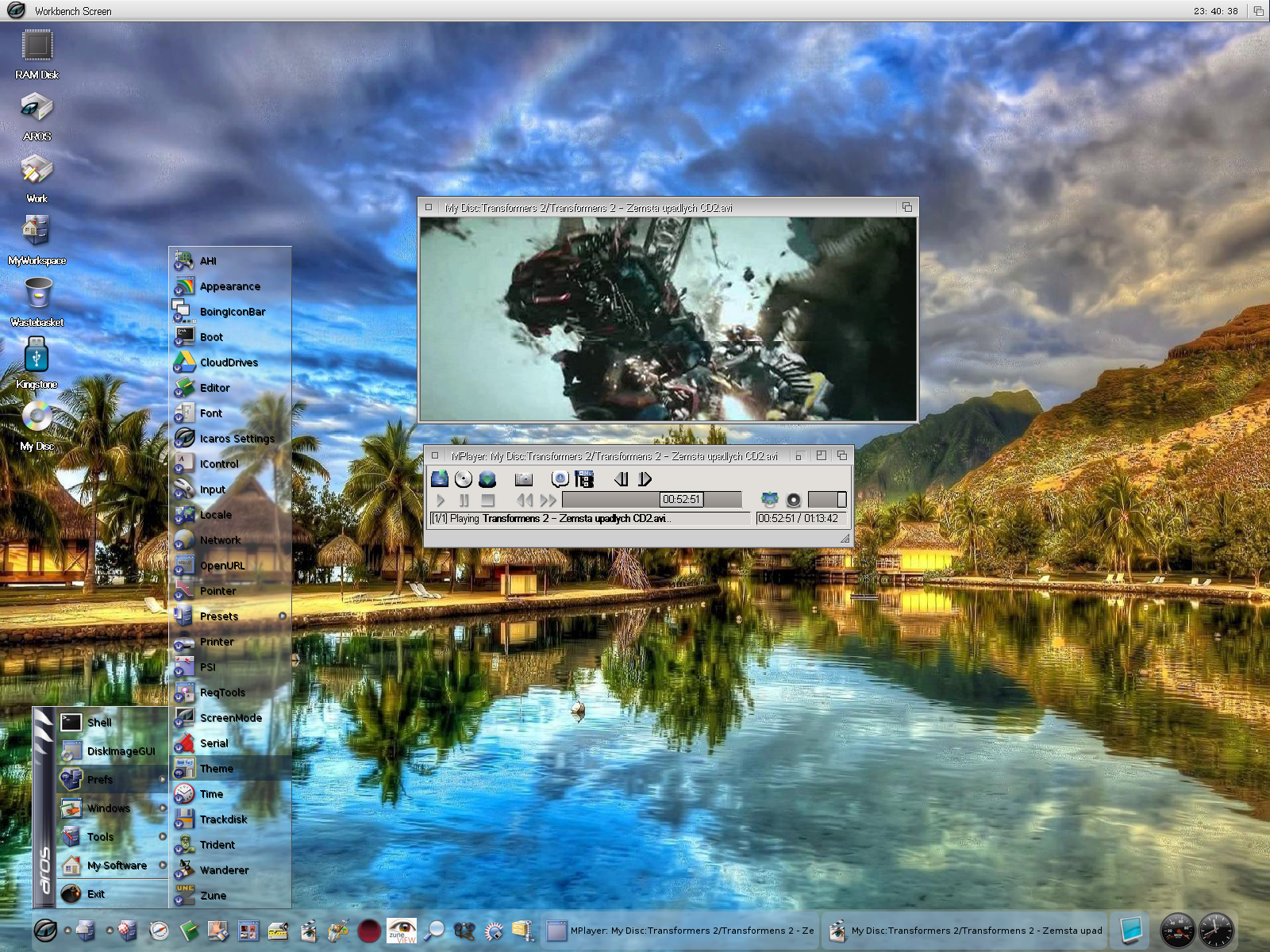Open the Wastebasket desktop icon
The image size is (1270, 952).
(37, 294)
